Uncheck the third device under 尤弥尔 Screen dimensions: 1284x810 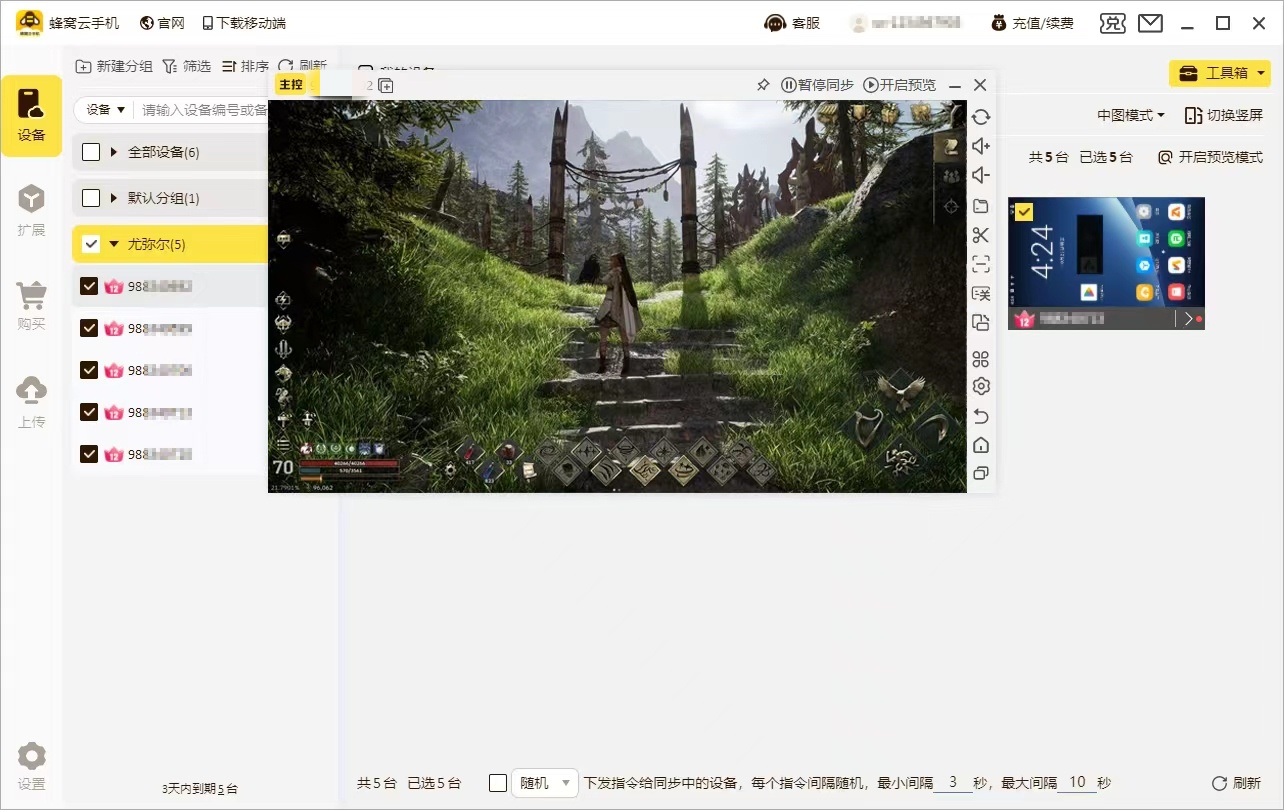tap(89, 370)
